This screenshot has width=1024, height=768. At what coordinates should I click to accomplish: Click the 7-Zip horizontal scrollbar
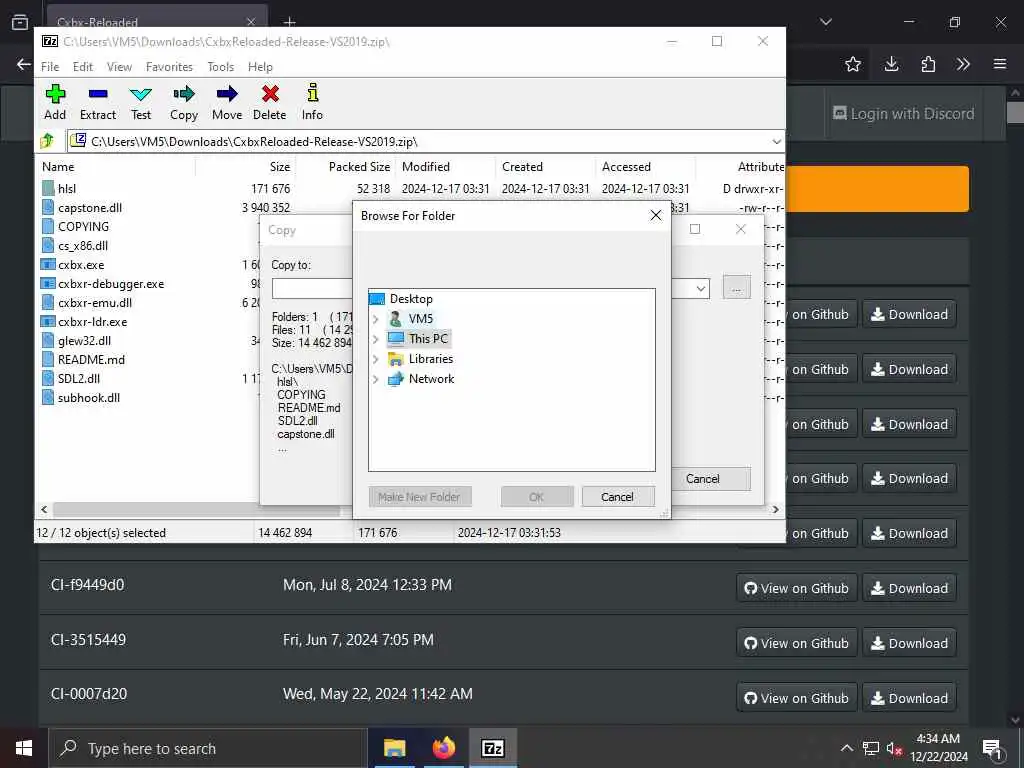tap(196, 509)
